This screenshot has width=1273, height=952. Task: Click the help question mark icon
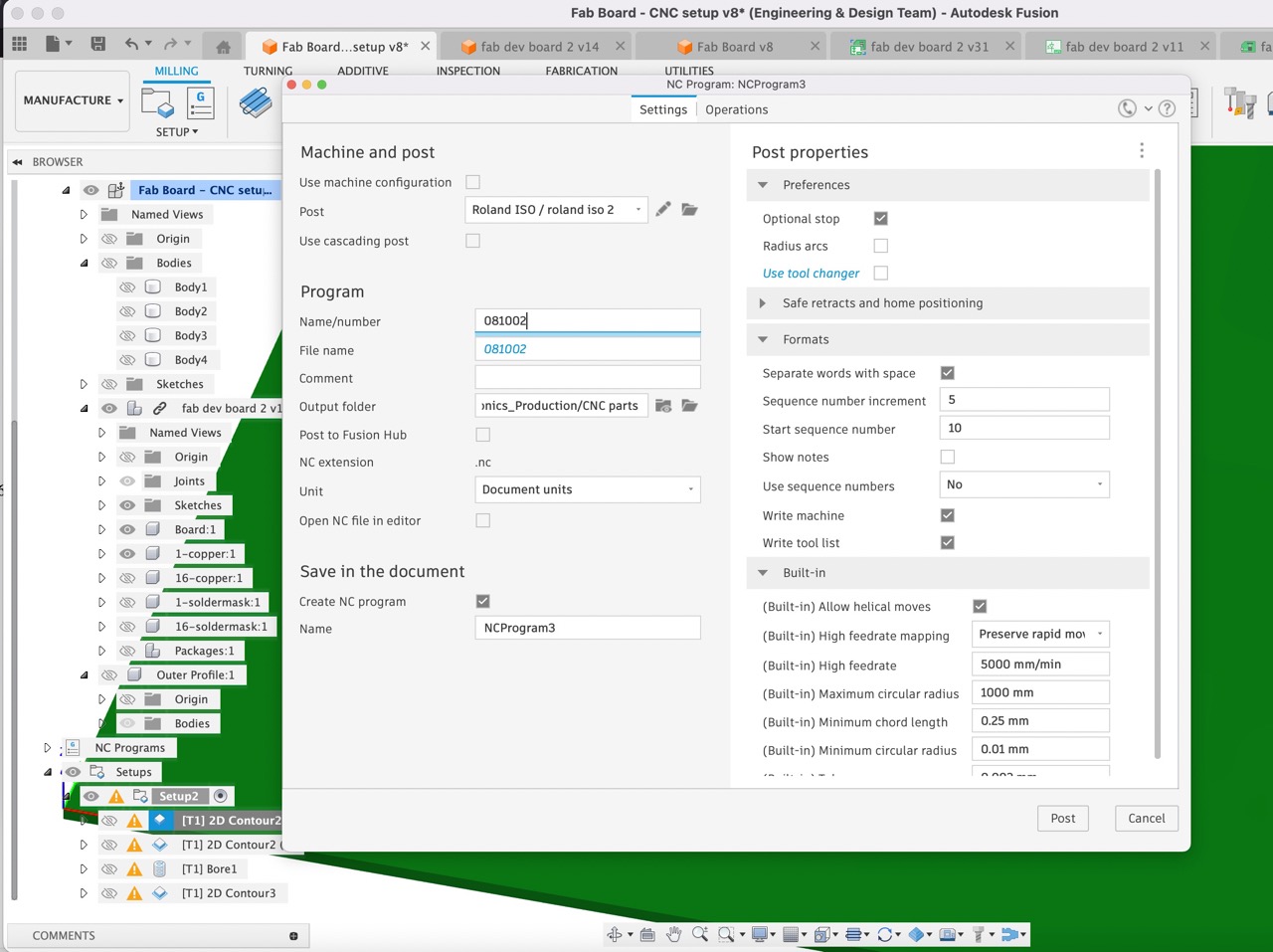(1168, 108)
